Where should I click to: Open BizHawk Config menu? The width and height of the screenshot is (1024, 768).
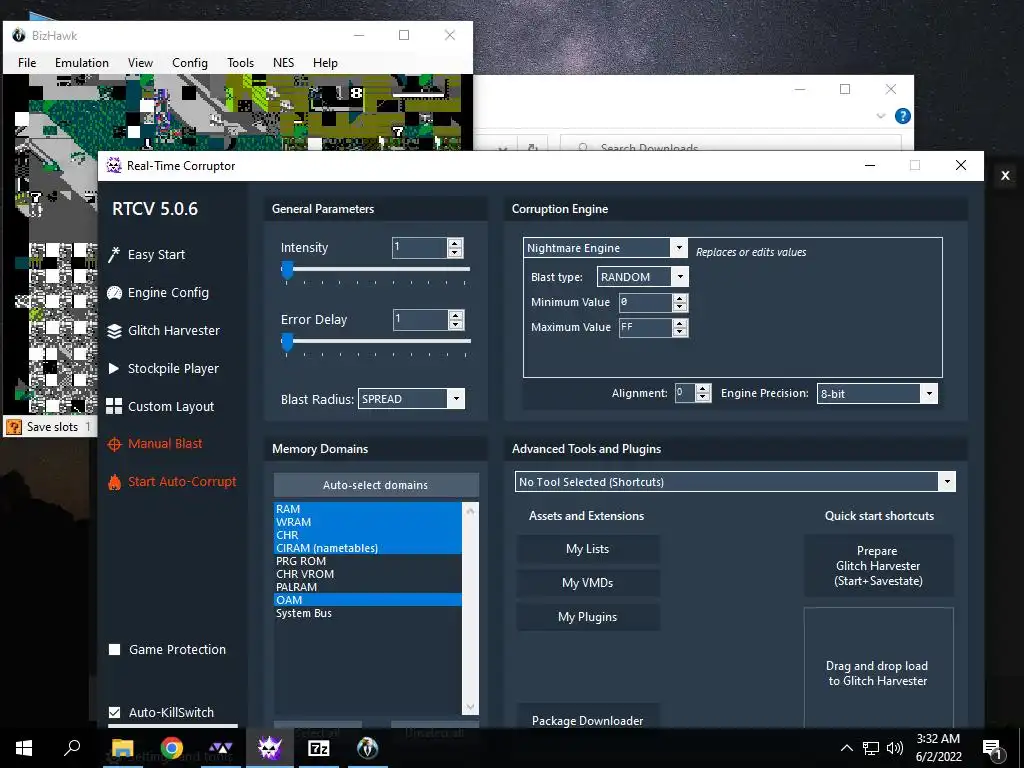190,63
